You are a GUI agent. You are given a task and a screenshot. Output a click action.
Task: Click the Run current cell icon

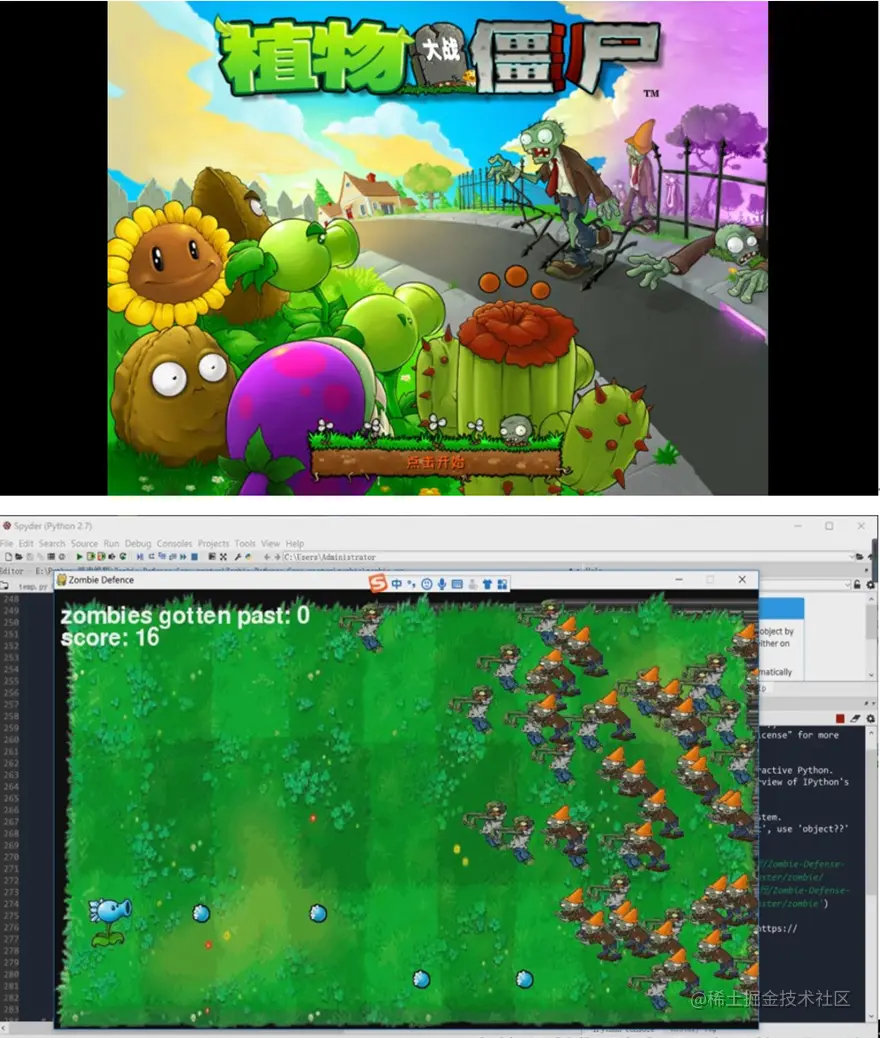(x=91, y=557)
